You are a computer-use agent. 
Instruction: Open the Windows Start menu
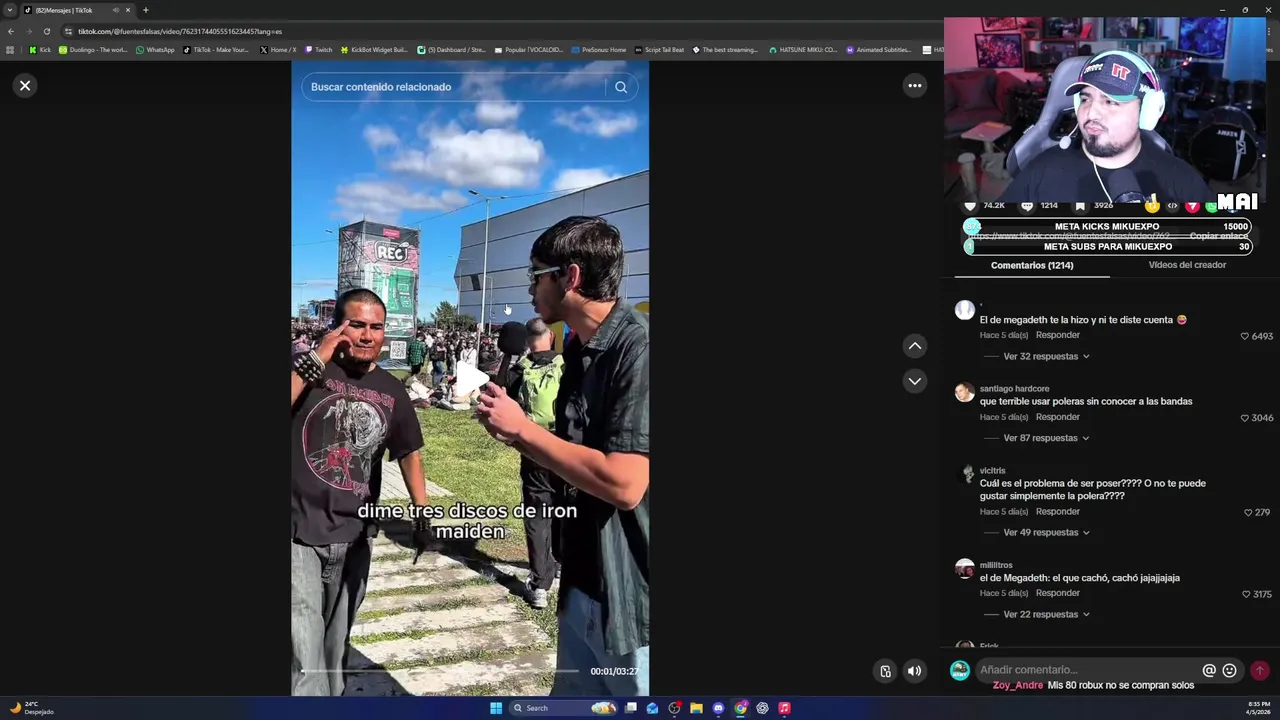point(496,708)
